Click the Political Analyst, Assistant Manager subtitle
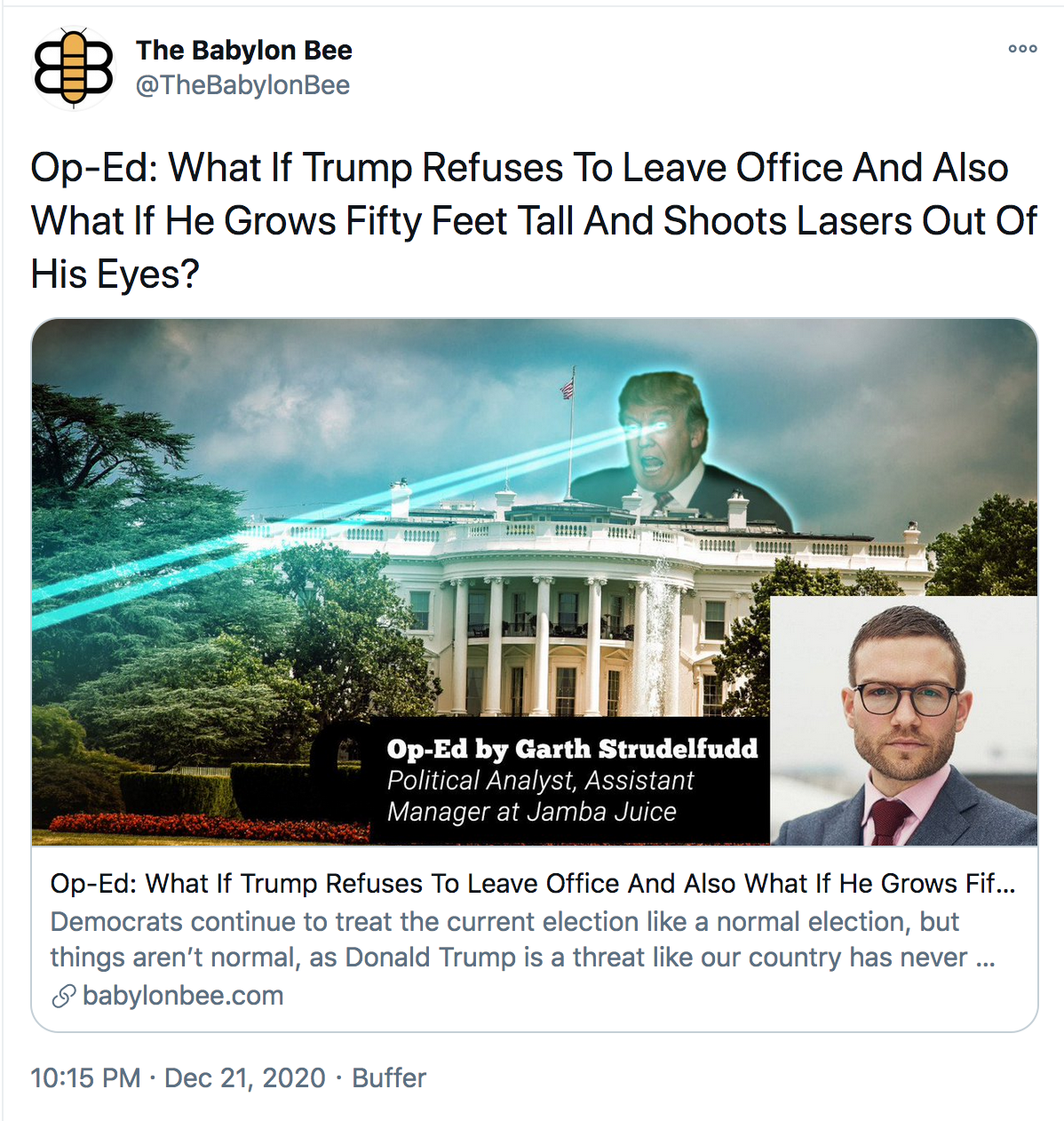This screenshot has height=1121, width=1064. point(540,796)
